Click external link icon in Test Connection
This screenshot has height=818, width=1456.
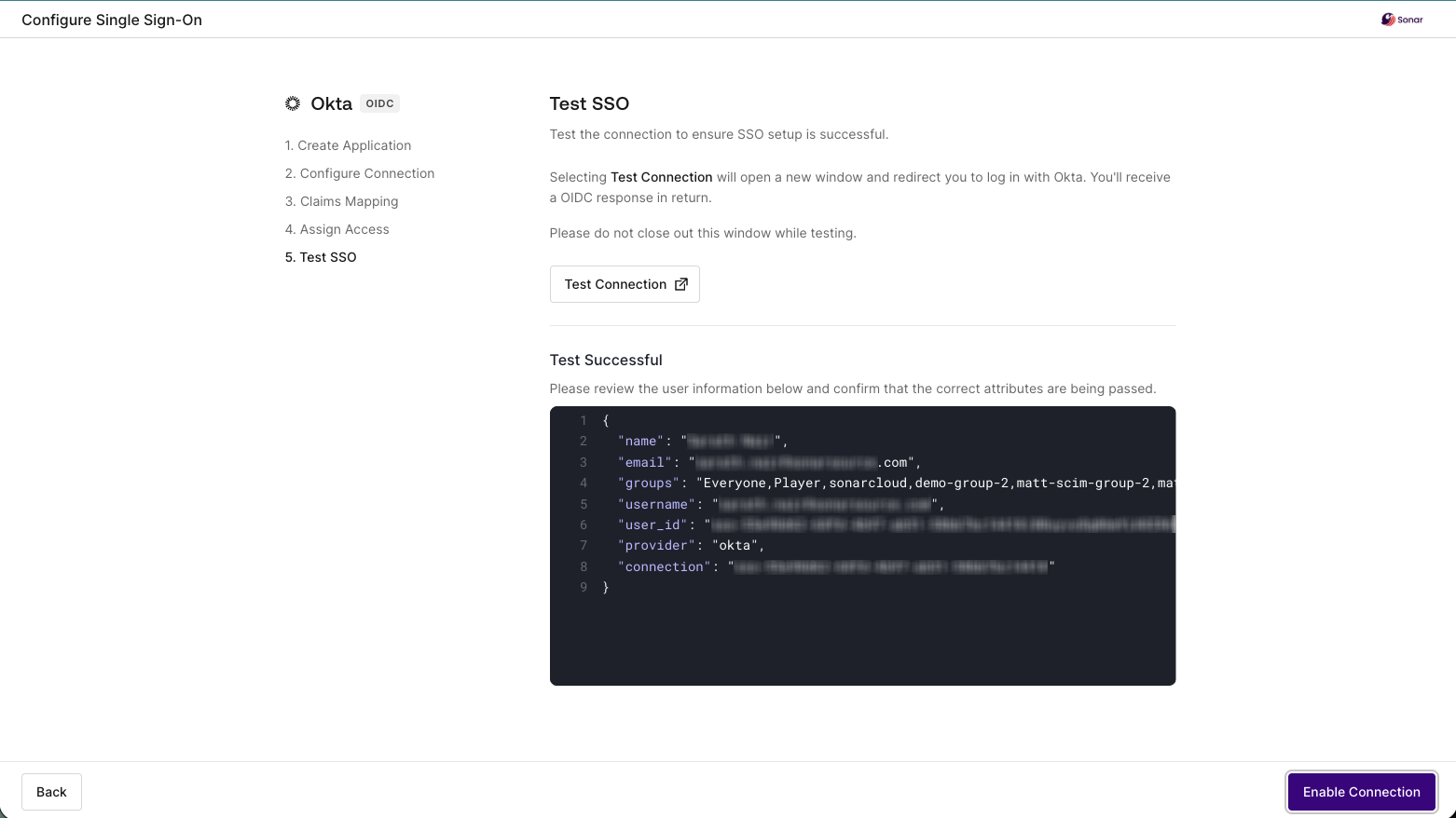click(x=681, y=284)
